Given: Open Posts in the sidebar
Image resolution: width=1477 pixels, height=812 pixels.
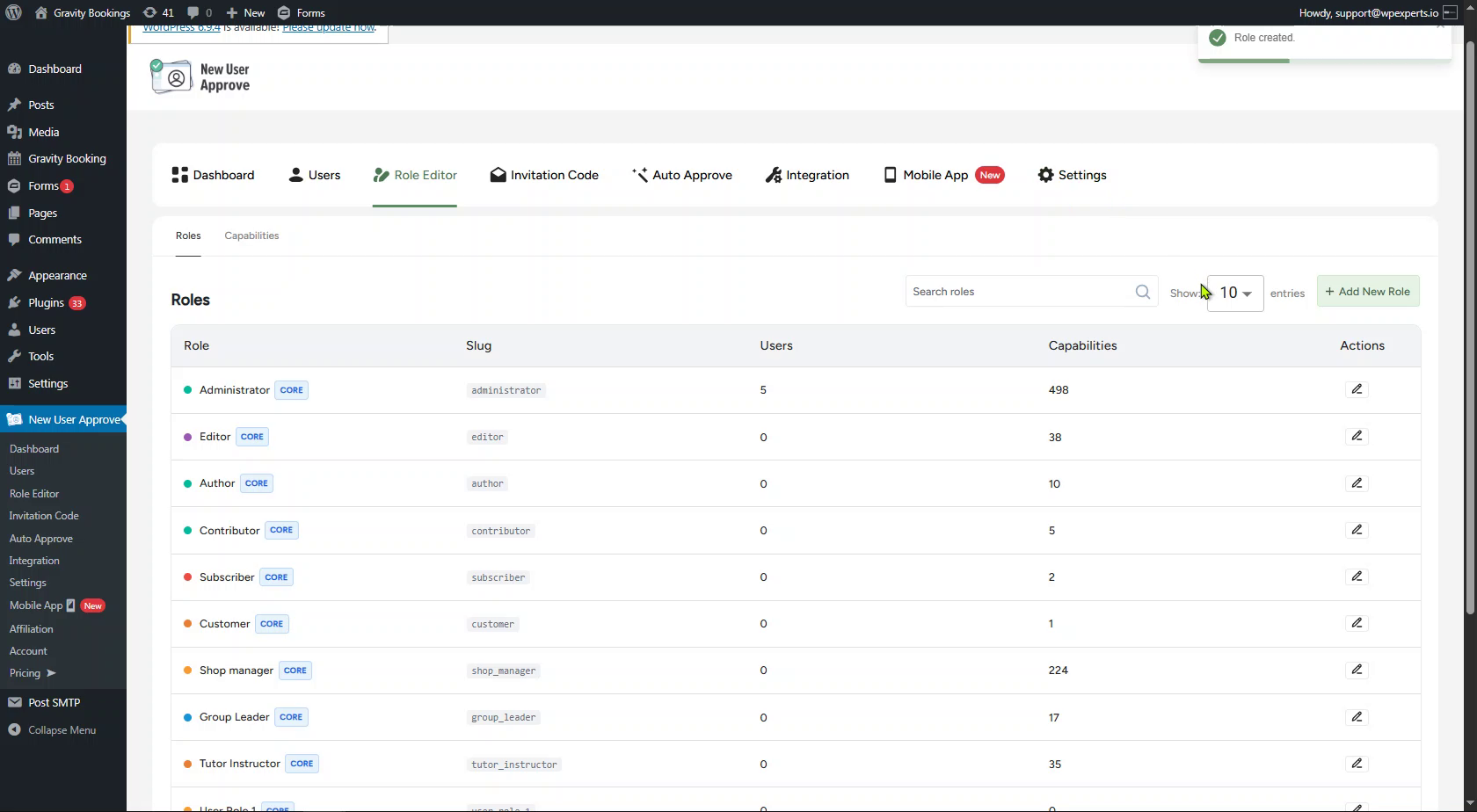Looking at the screenshot, I should tap(40, 105).
